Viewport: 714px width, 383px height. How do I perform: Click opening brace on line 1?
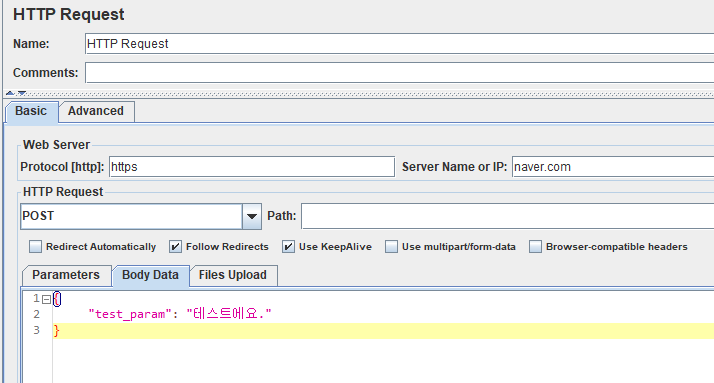click(57, 299)
